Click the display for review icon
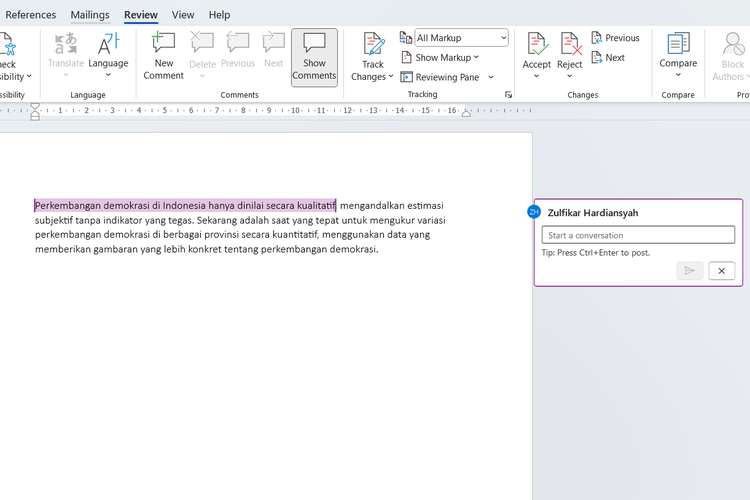 (406, 37)
